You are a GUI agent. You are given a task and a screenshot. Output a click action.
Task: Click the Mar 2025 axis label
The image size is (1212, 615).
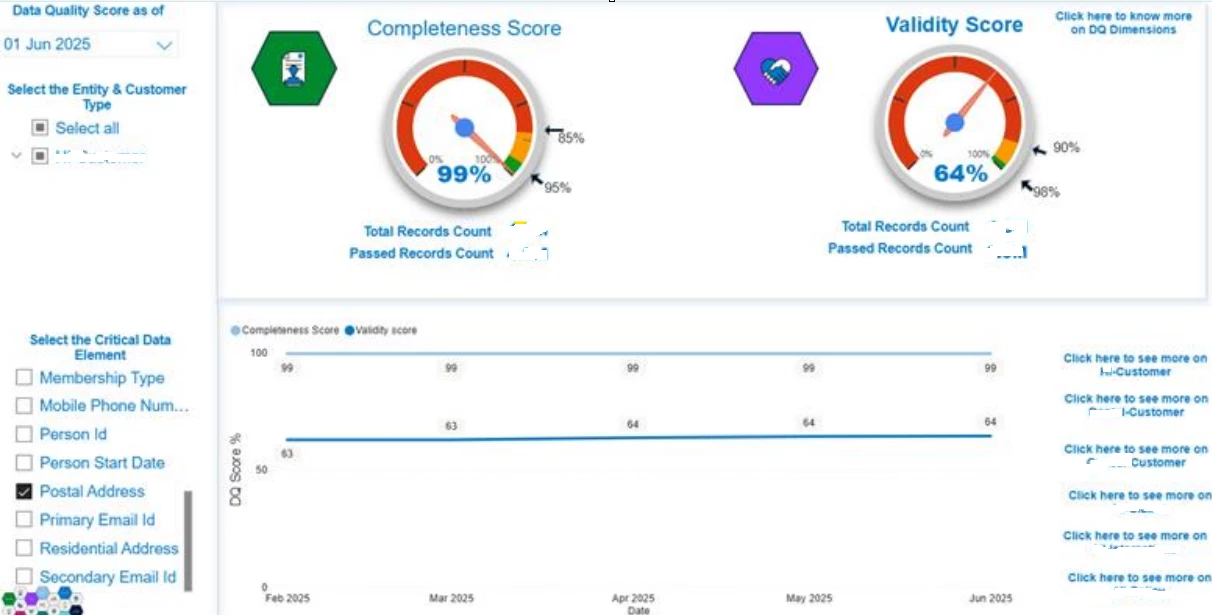pos(451,599)
